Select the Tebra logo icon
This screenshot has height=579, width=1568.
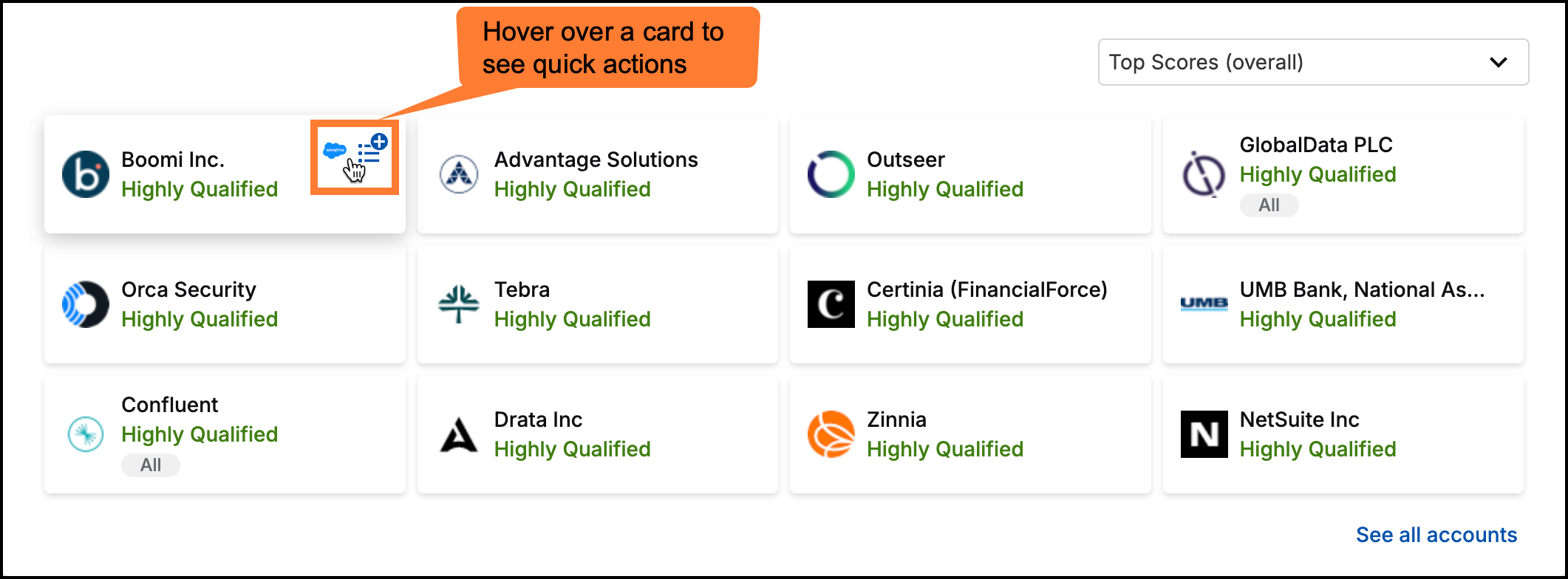[459, 304]
